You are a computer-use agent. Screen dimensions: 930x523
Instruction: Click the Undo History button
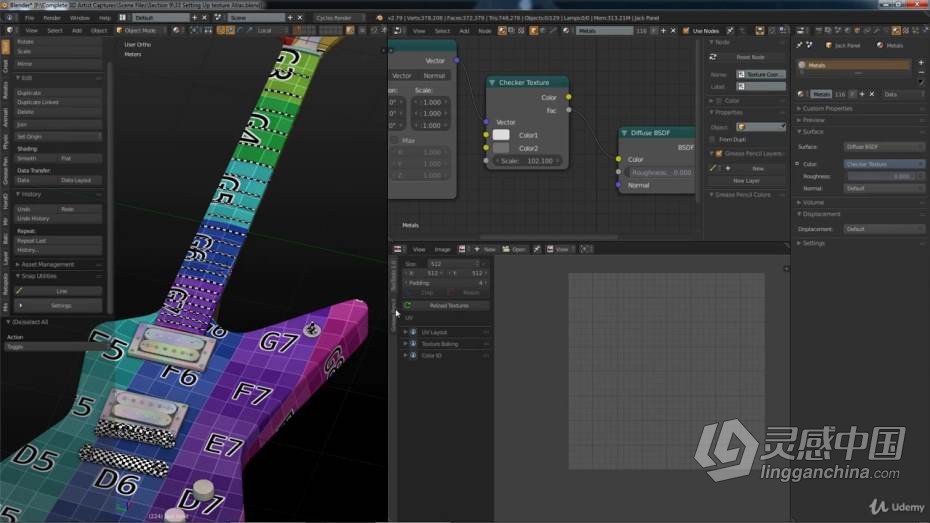[58, 219]
